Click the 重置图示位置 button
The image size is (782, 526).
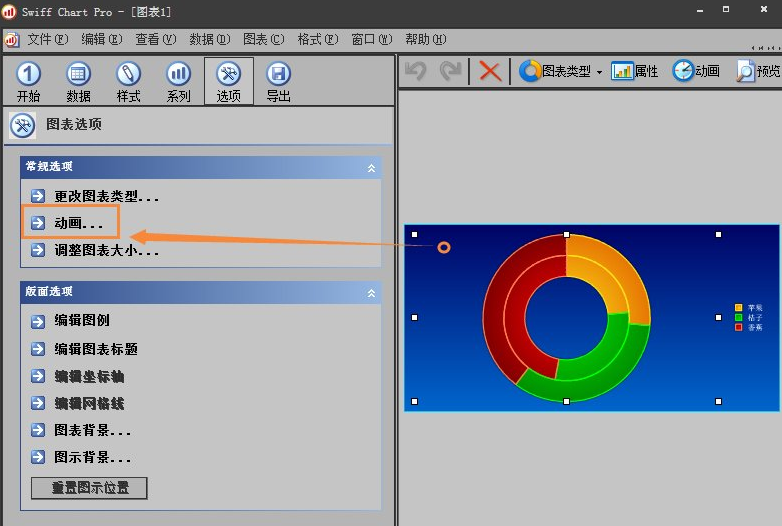[89, 488]
